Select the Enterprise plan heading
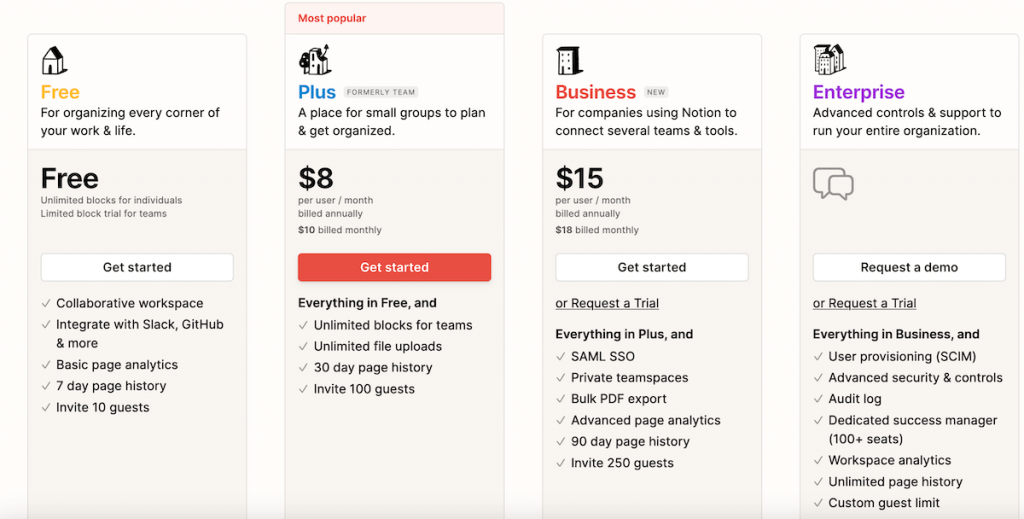 click(x=858, y=92)
